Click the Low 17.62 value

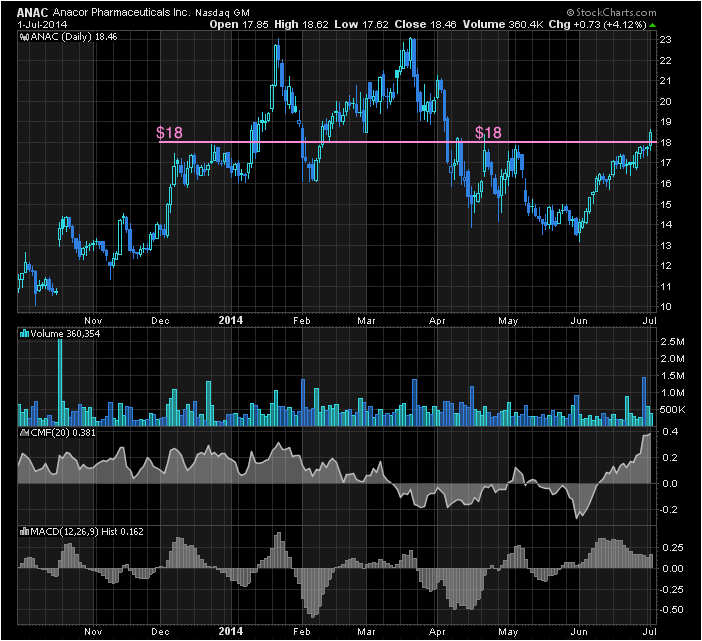(x=361, y=25)
